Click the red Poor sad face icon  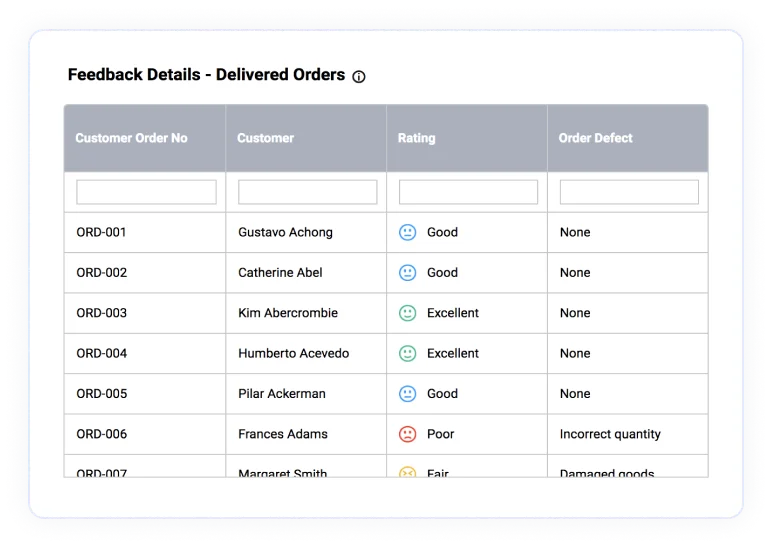click(408, 434)
